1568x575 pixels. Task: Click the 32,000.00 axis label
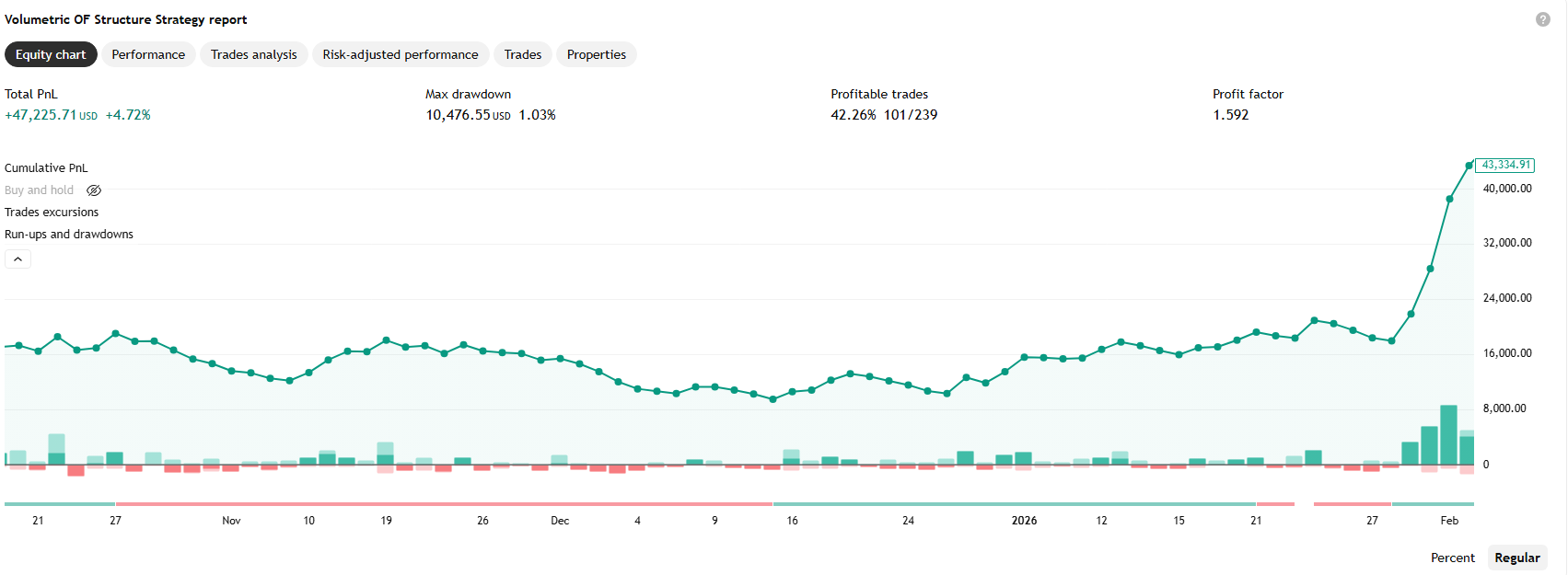tap(1507, 243)
